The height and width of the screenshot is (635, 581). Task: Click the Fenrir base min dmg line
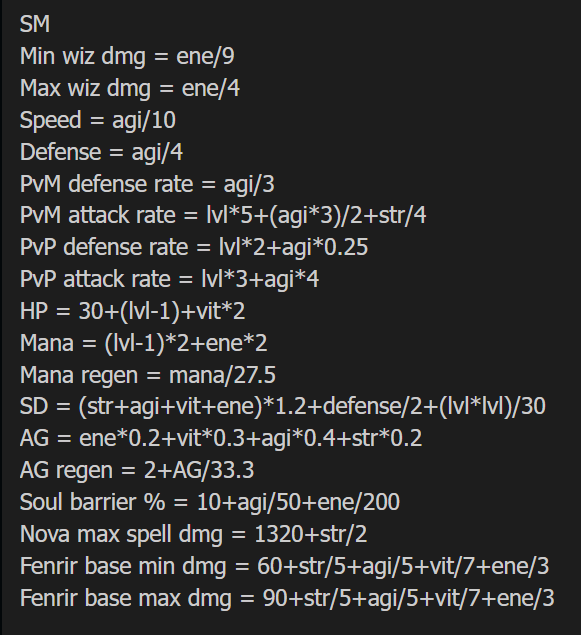(284, 566)
